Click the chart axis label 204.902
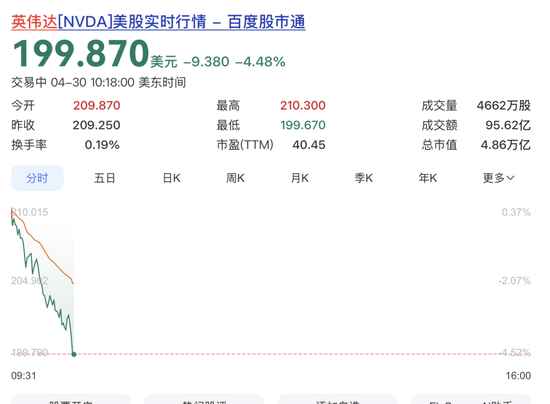This screenshot has height=404, width=550. pyautogui.click(x=29, y=281)
